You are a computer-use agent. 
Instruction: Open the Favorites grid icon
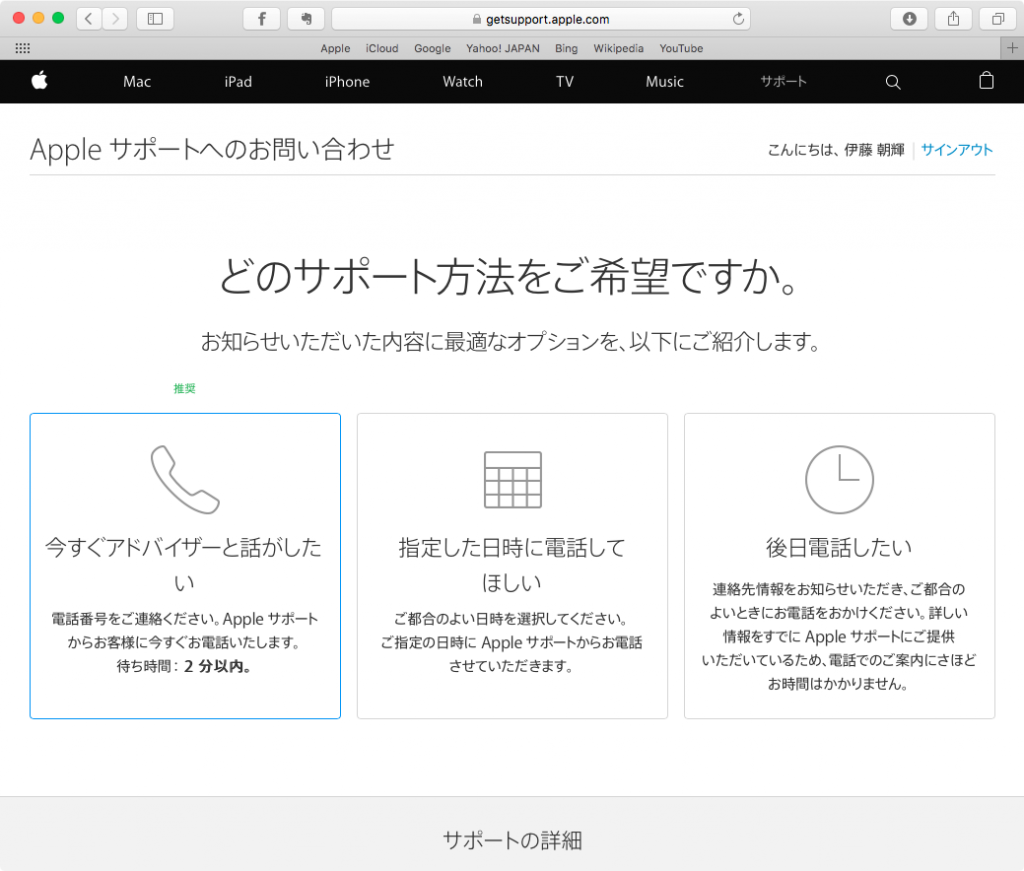(23, 48)
